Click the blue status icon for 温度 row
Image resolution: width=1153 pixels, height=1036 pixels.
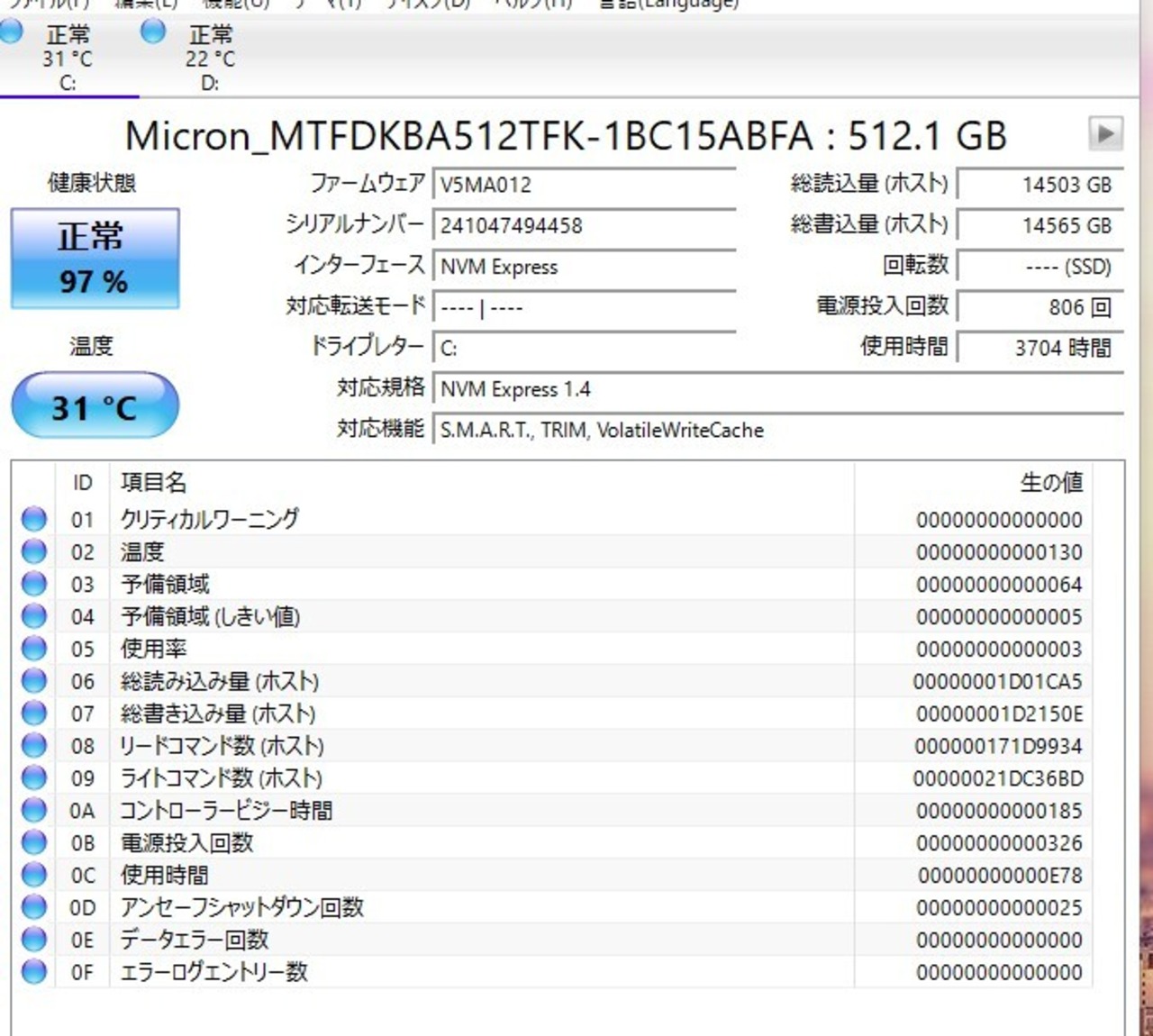[34, 552]
